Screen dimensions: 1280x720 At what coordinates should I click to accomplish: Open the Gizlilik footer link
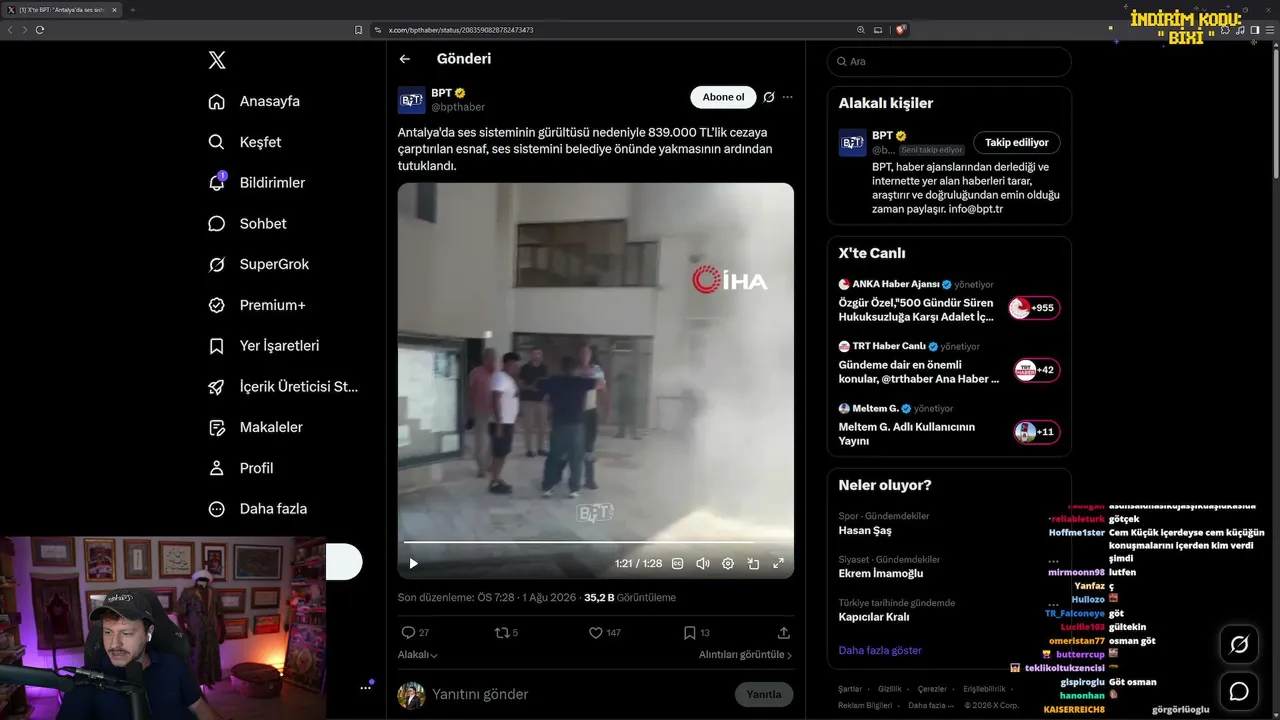point(890,689)
